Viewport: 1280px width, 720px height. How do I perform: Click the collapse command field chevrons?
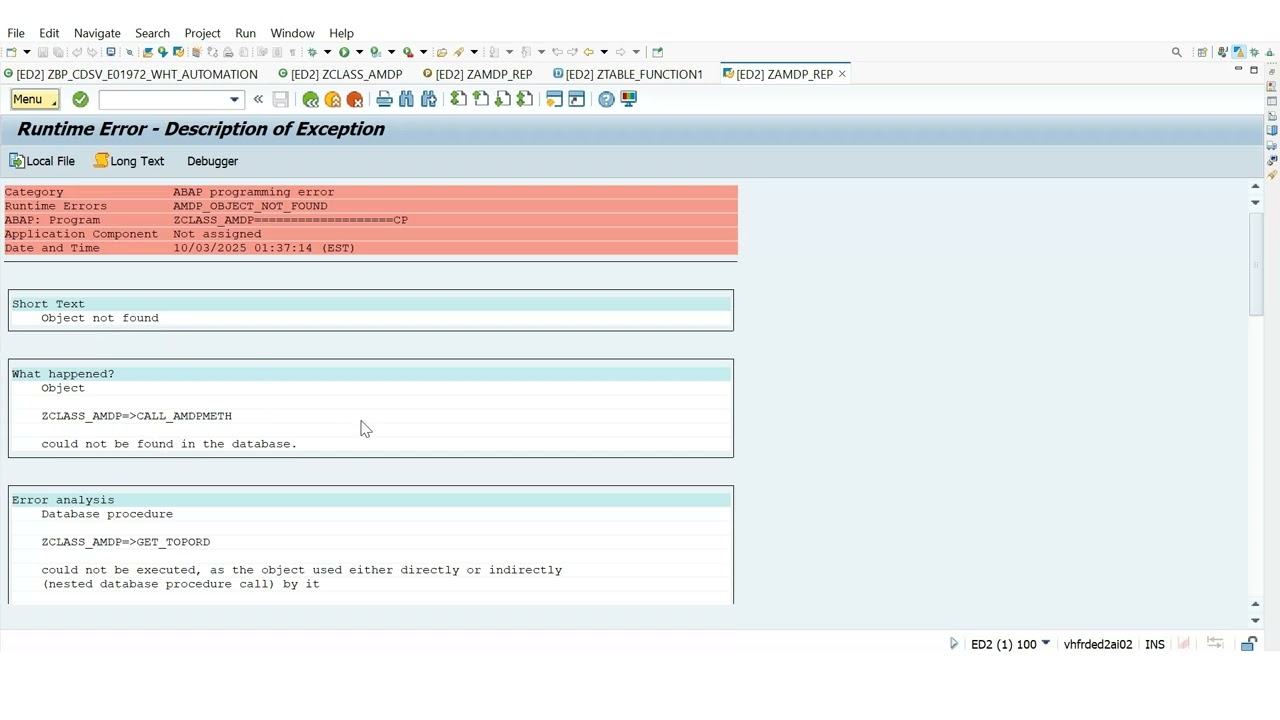tap(258, 99)
